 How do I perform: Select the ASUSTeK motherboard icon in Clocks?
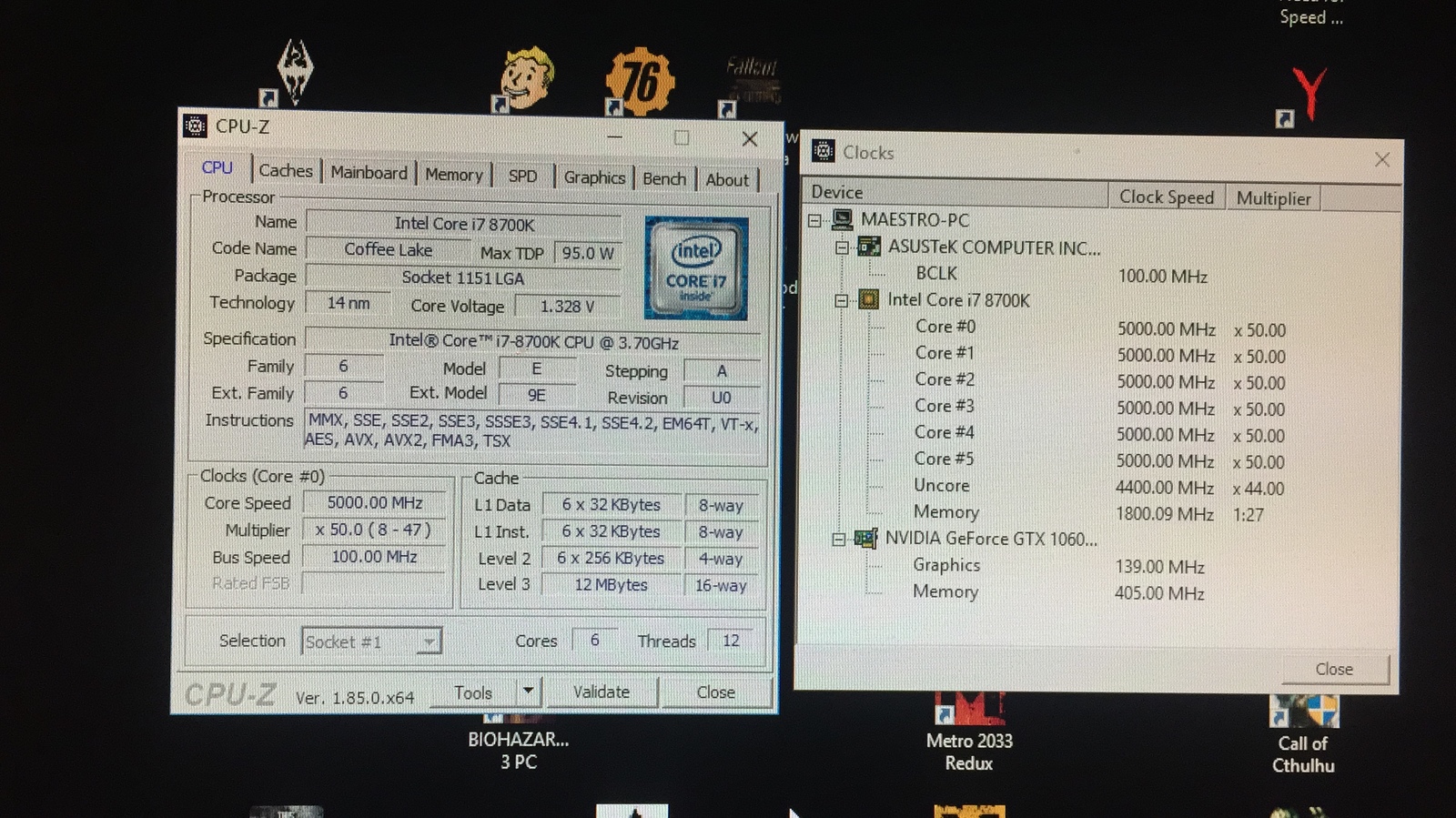tap(870, 247)
